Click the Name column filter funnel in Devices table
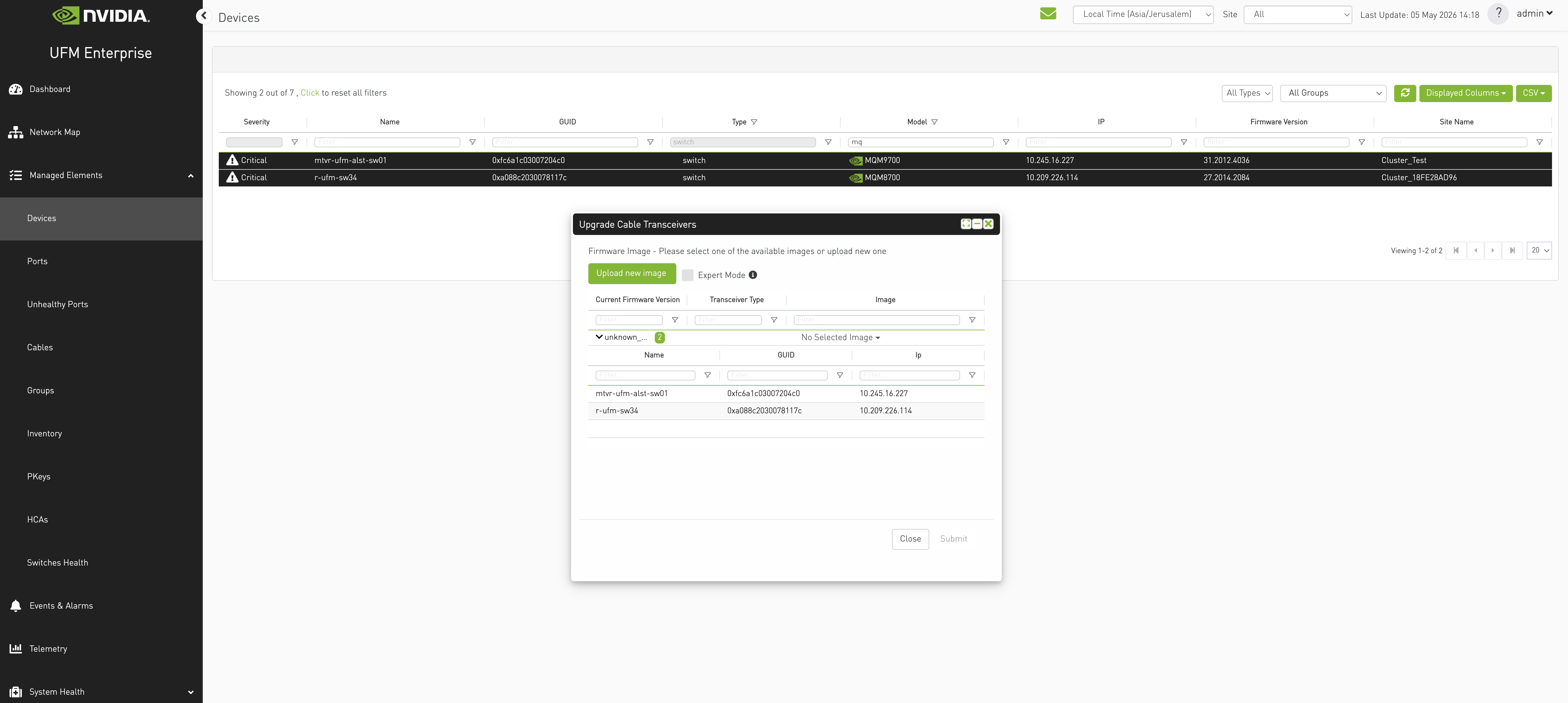Screen dimensions: 1568x703 point(472,142)
